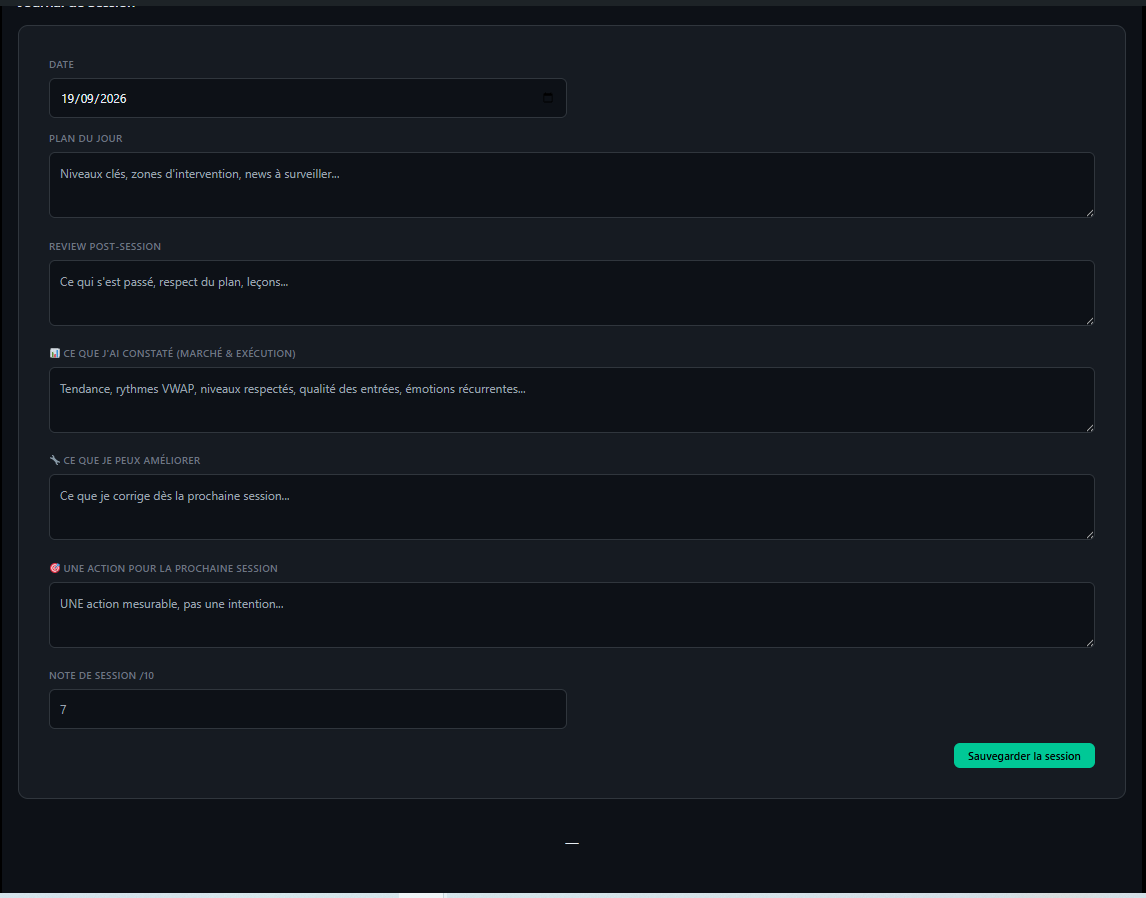Grab resize handle of prochaine session textarea
The width and height of the screenshot is (1146, 898).
1089,642
